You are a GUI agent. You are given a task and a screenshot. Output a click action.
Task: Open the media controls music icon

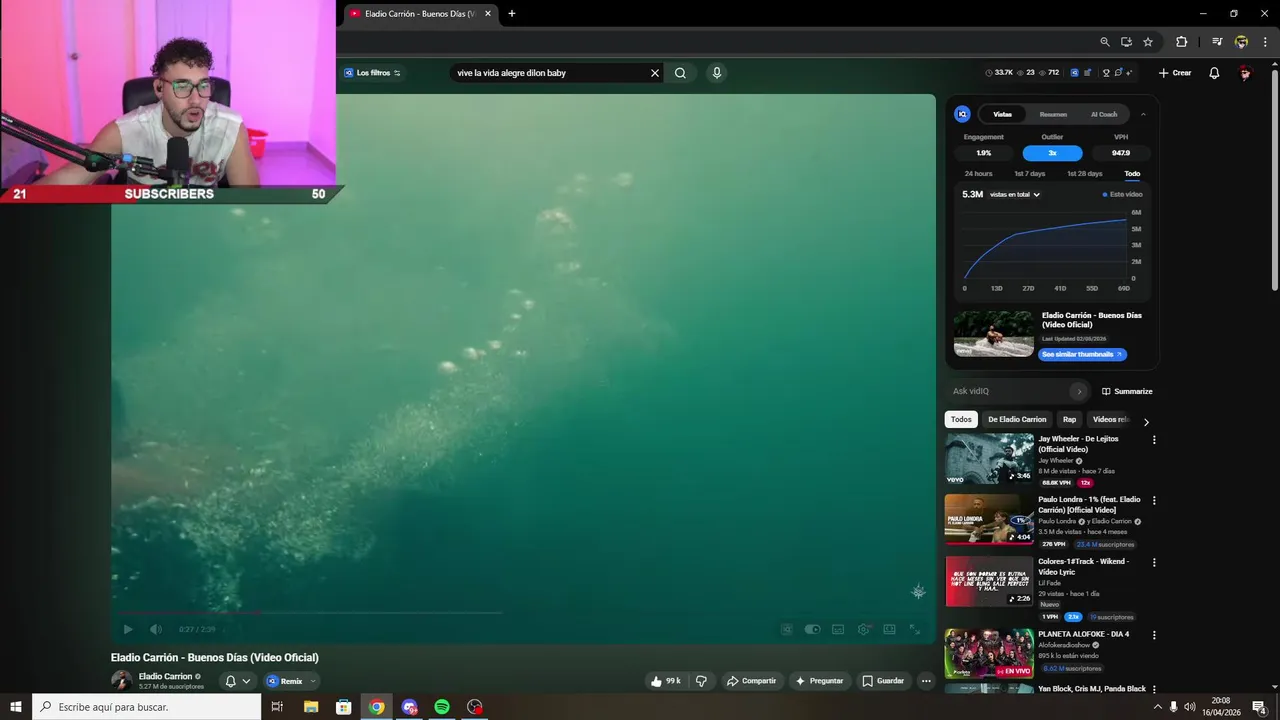[x=1217, y=42]
